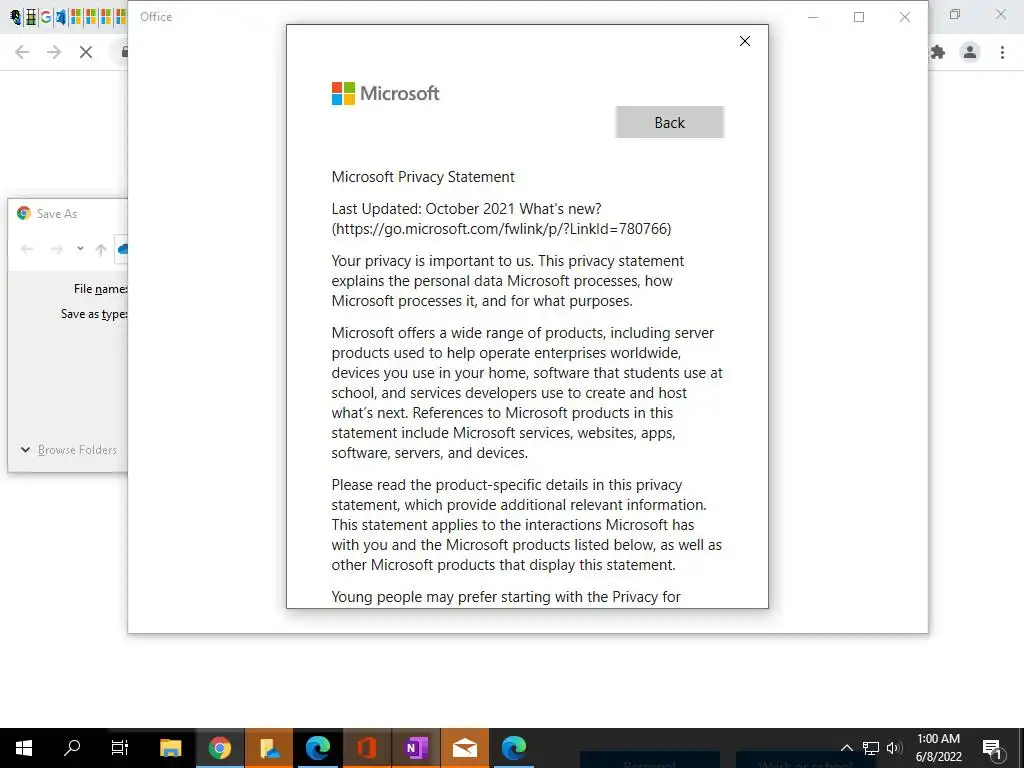Viewport: 1024px width, 768px height.
Task: Click Chrome icon in Save As title bar
Action: (24, 213)
